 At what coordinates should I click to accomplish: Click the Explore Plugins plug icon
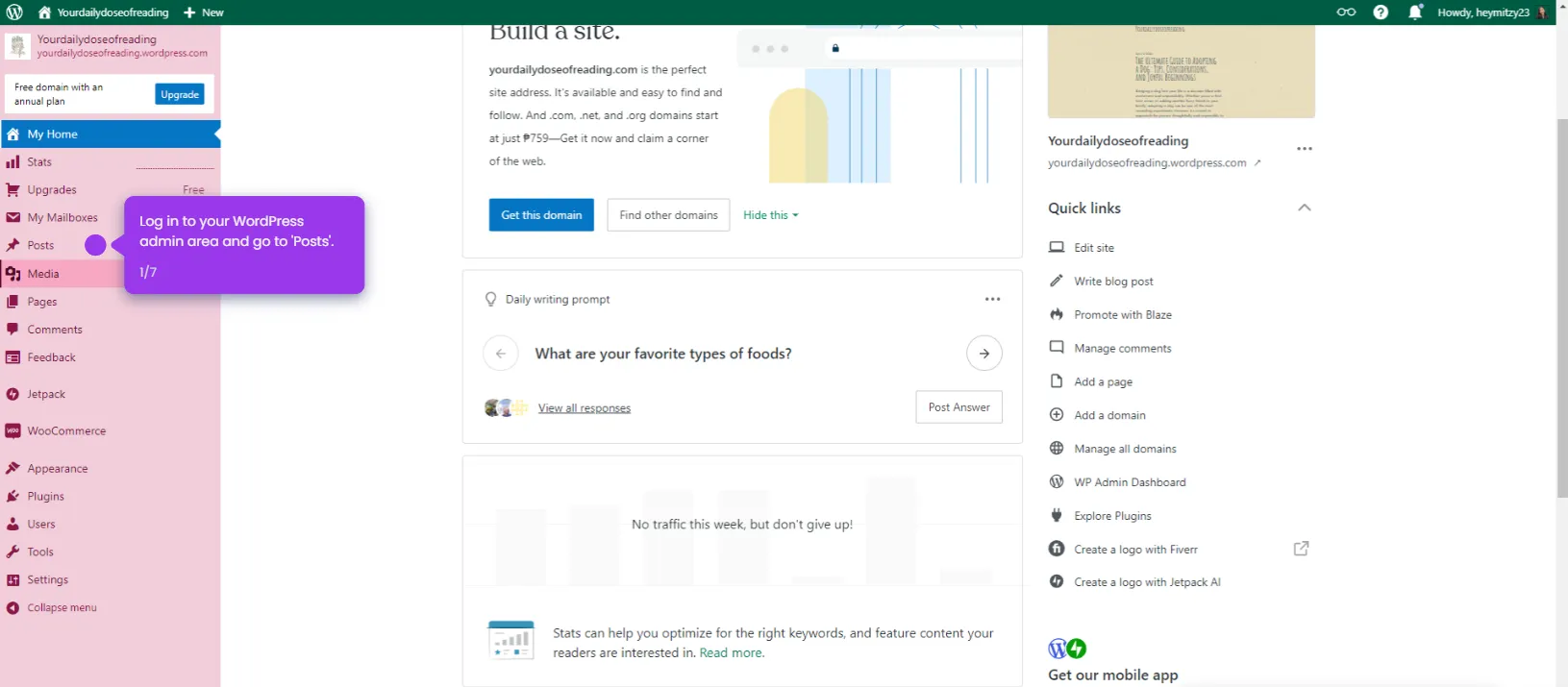pos(1057,515)
